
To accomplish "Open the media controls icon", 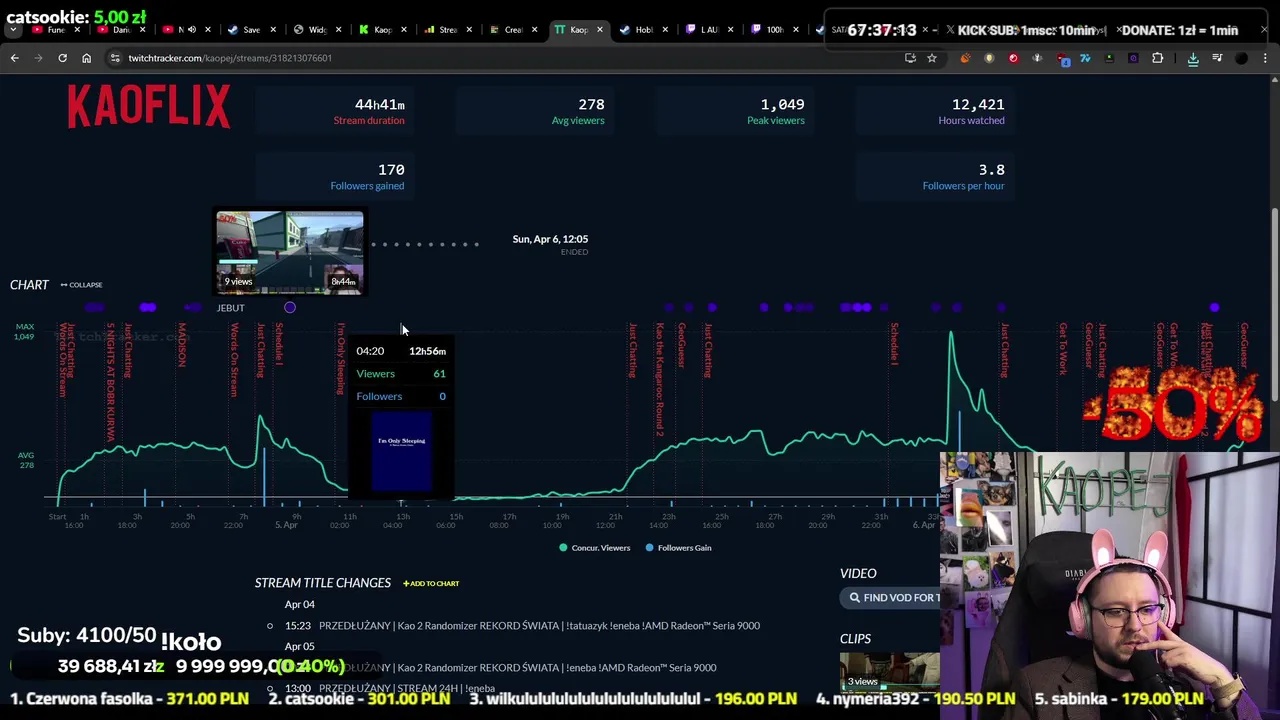I will coord(1217,58).
